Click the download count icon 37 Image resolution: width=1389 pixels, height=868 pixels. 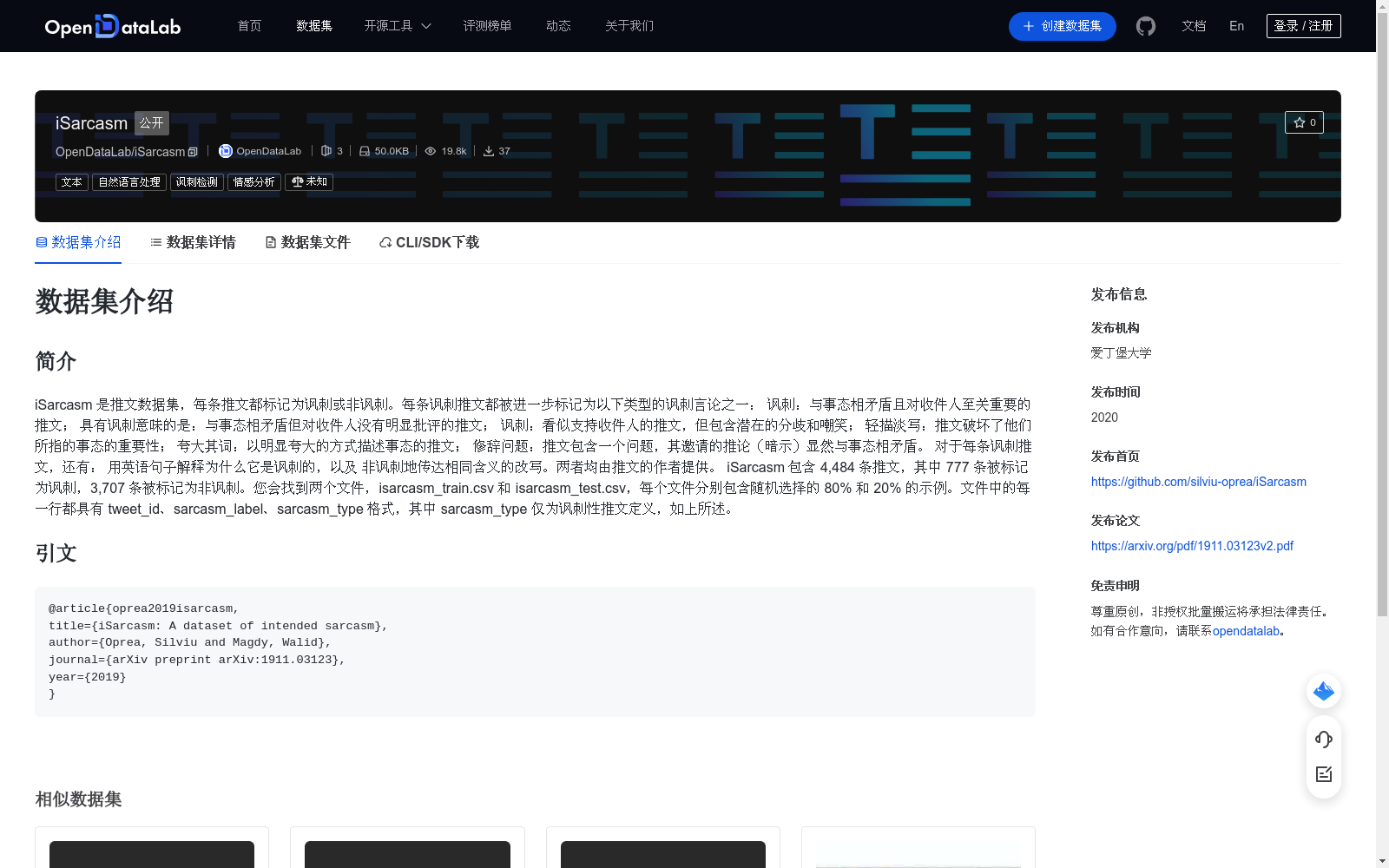pos(489,151)
